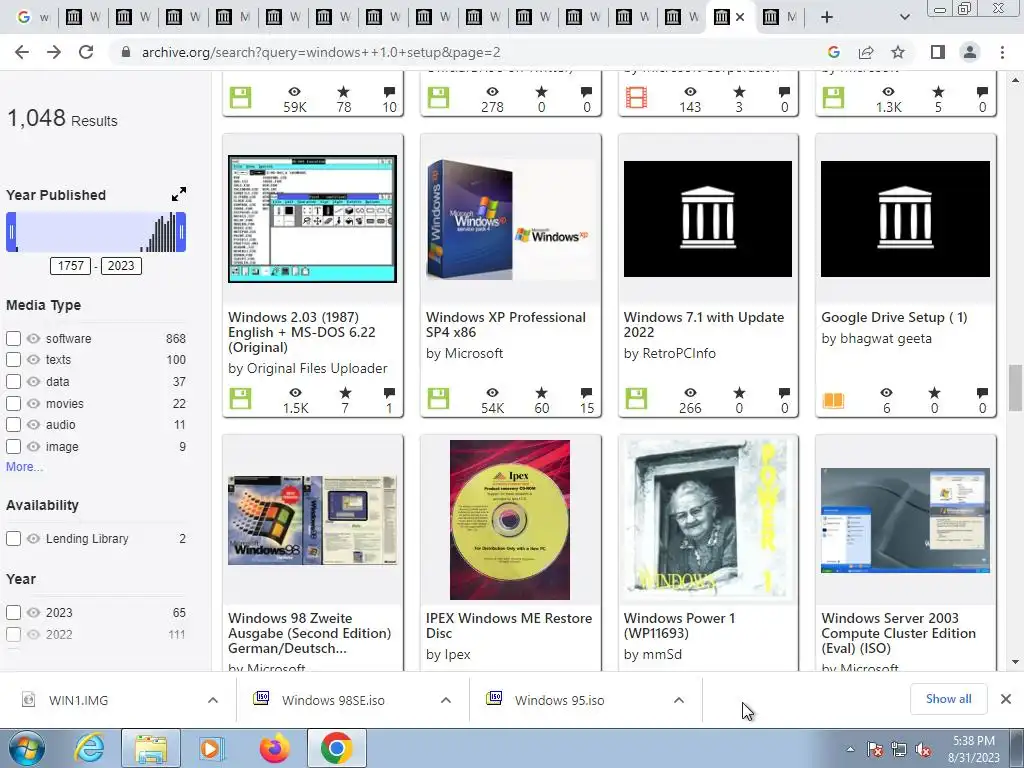Switch to the second browser tab
Screen dimensions: 1024x768
(83, 18)
